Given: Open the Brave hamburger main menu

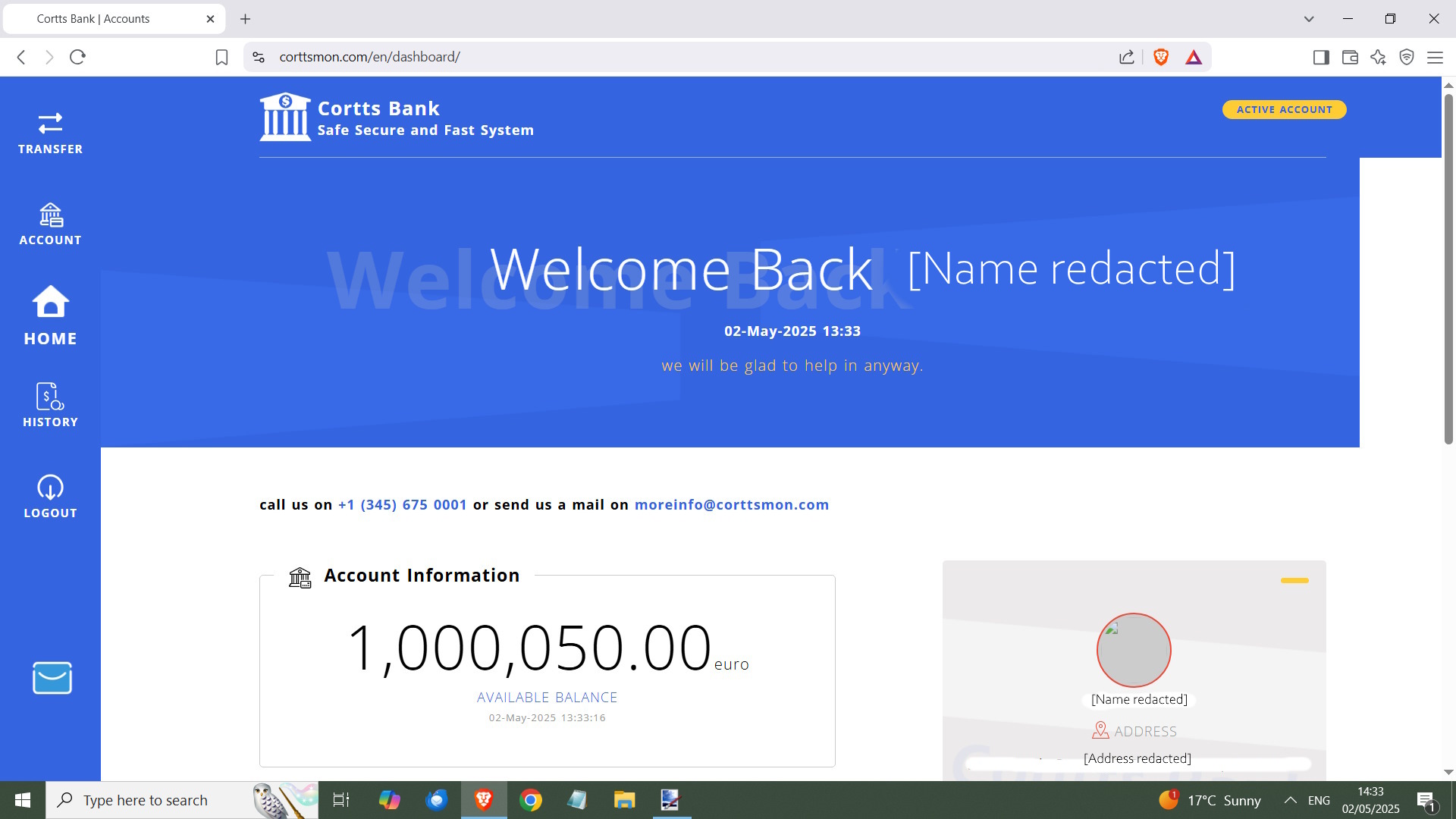Looking at the screenshot, I should pos(1434,57).
